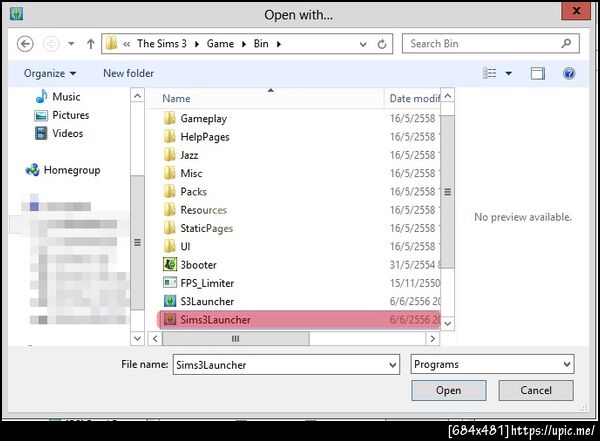Click the S3Launcher application icon

[170, 301]
